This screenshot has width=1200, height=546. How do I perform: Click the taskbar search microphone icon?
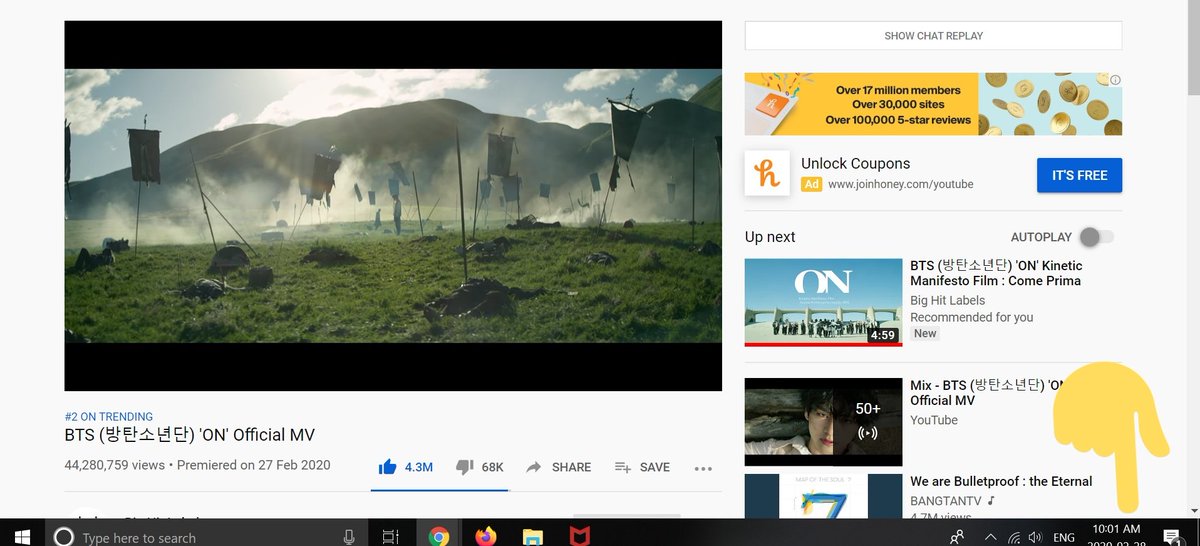coord(348,537)
